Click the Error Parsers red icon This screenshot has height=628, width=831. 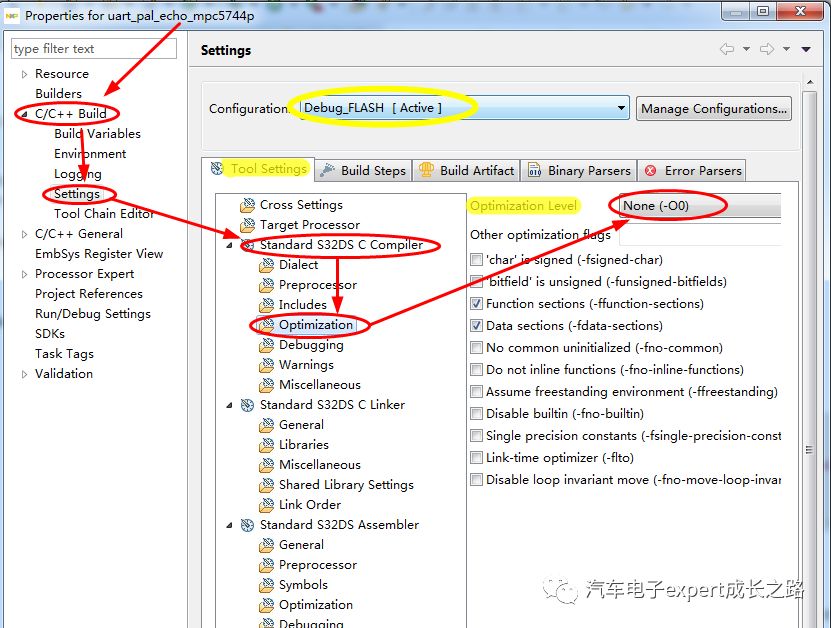650,171
